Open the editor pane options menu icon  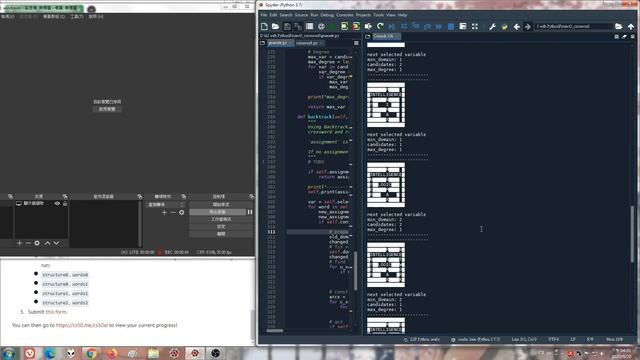coord(356,43)
